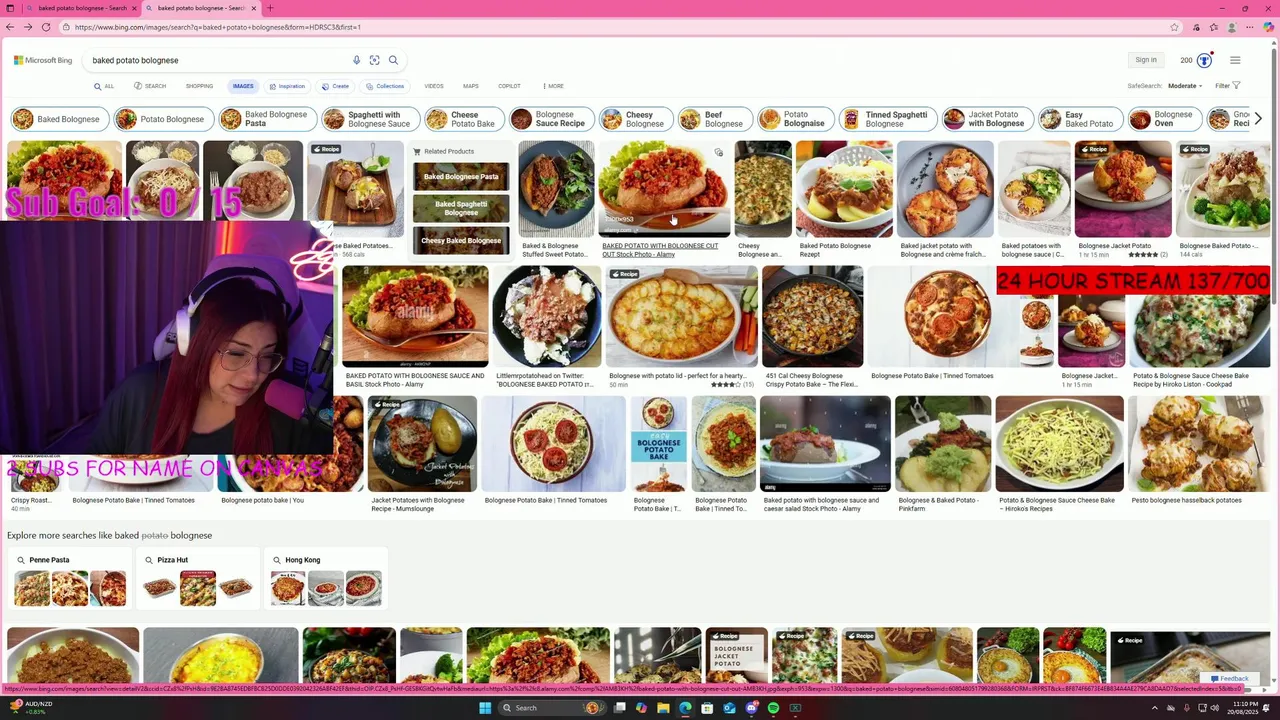Viewport: 1280px width, 720px height.
Task: Click the microphone voice search icon
Action: (356, 60)
